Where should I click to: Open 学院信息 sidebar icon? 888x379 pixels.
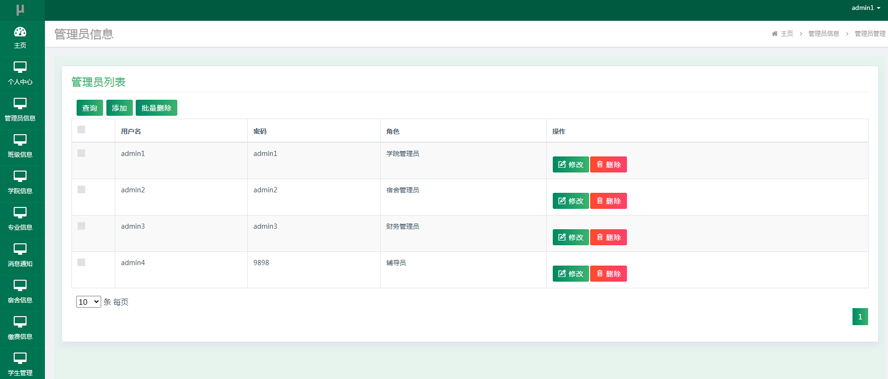(20, 176)
